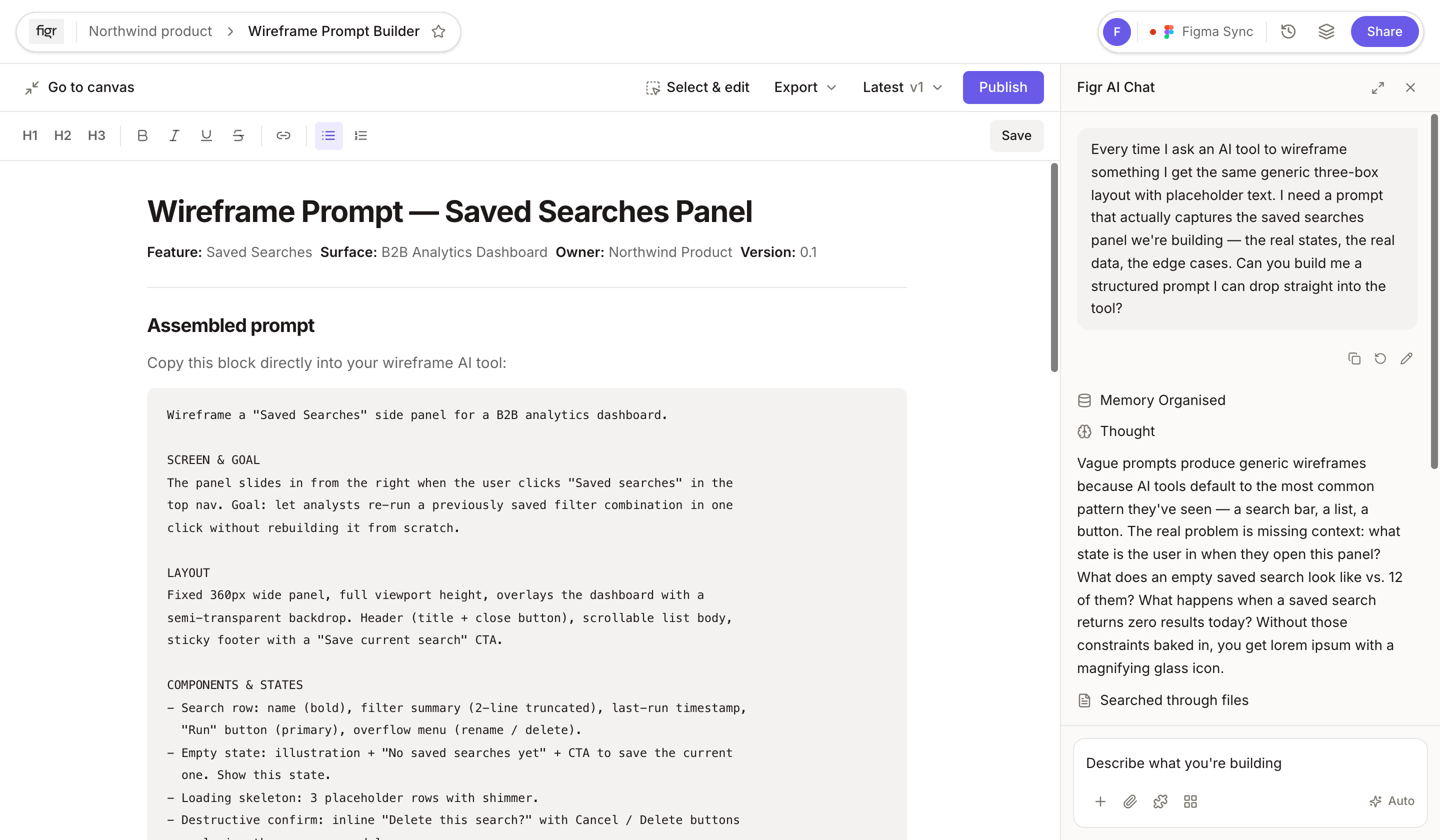This screenshot has height=840, width=1440.
Task: Toggle numbered list formatting
Action: [x=360, y=135]
